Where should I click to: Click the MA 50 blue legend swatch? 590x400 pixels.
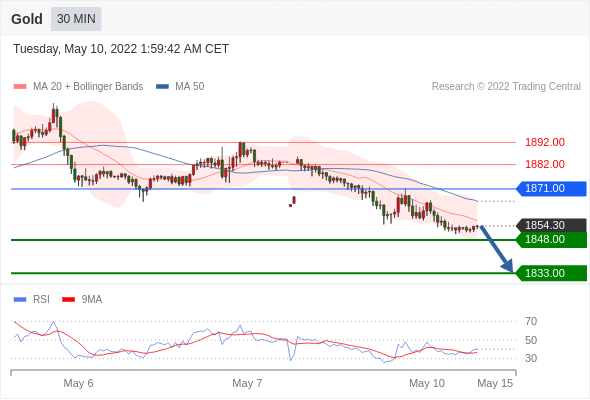tap(162, 87)
